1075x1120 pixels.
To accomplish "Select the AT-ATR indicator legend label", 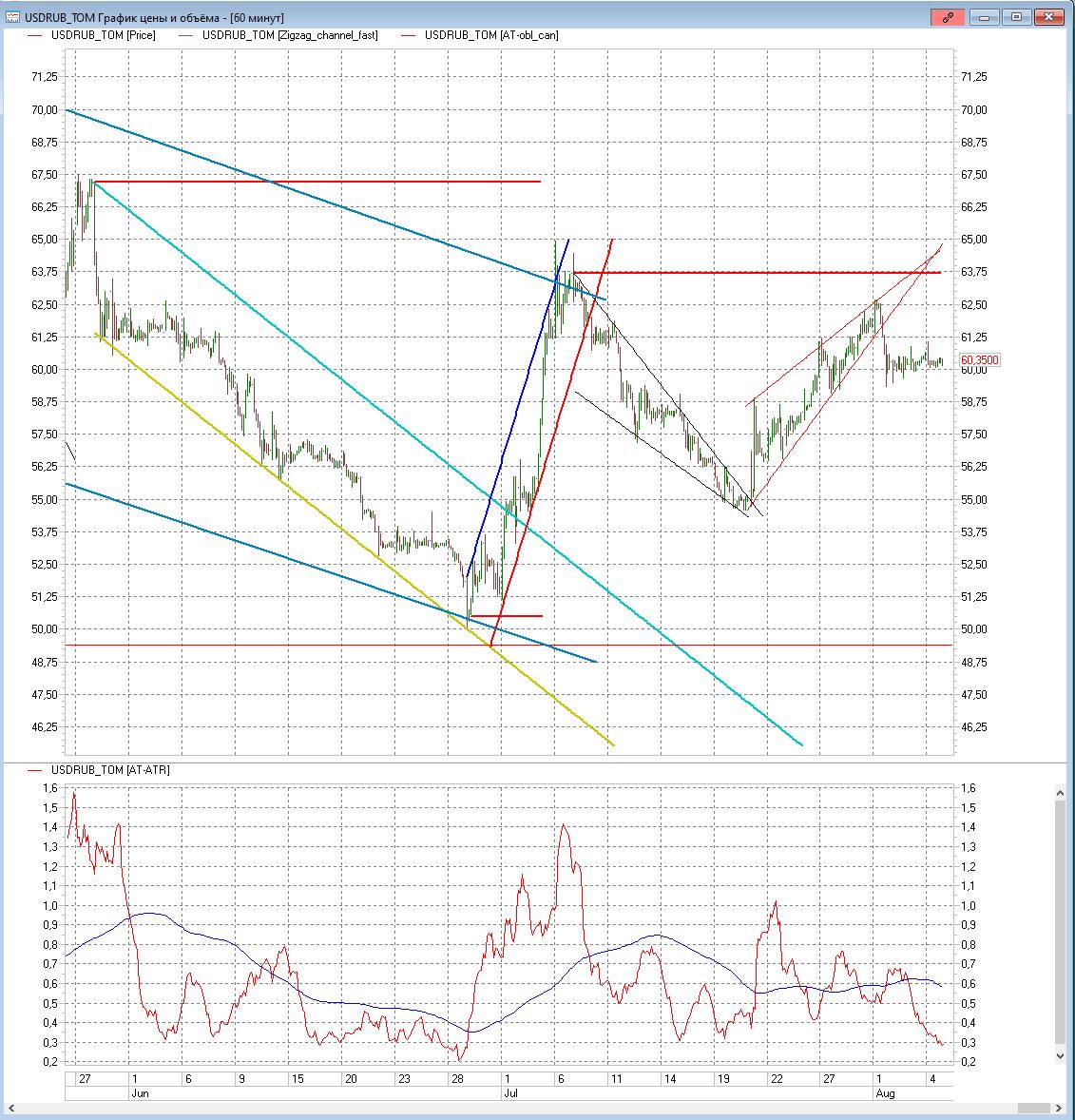I will 109,770.
